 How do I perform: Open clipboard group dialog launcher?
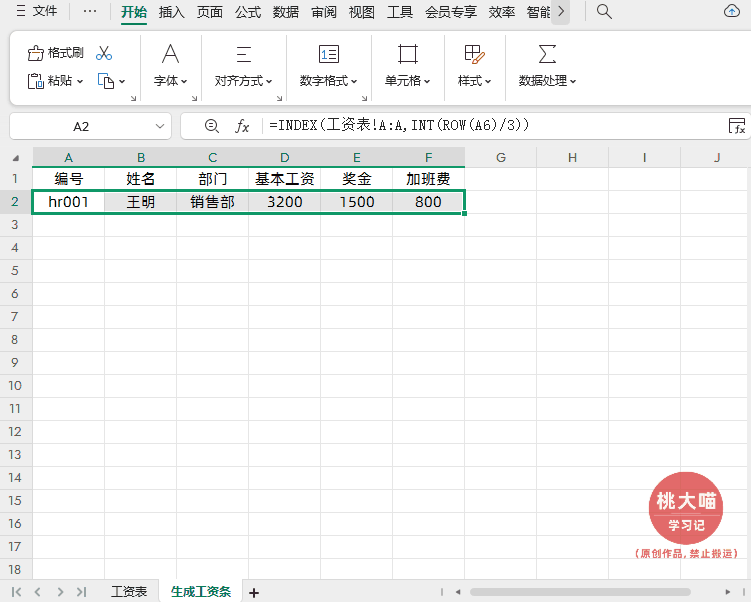[134, 98]
